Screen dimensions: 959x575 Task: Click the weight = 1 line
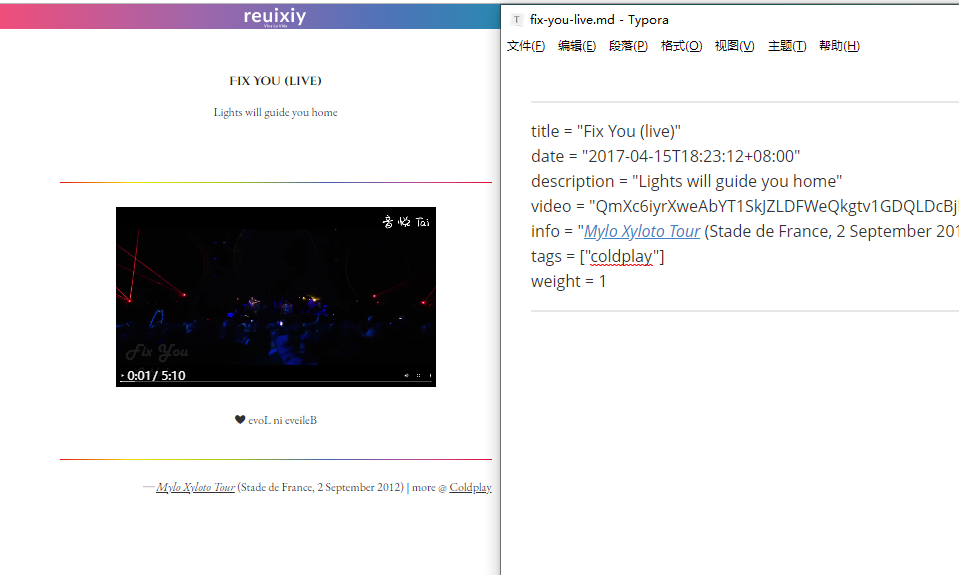(568, 281)
